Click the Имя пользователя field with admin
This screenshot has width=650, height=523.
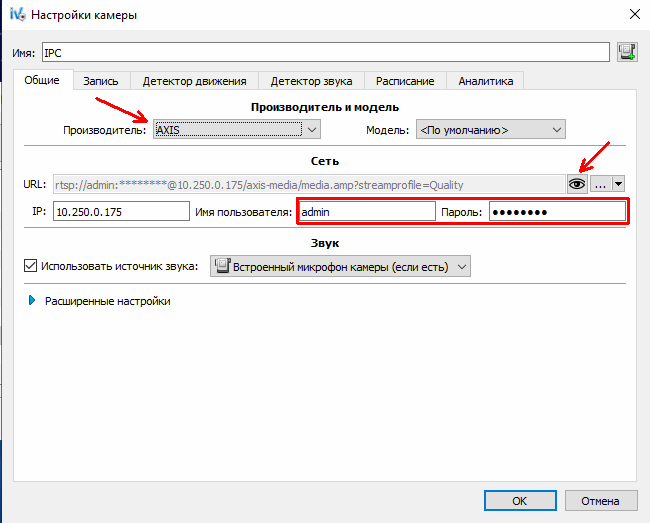tap(367, 212)
